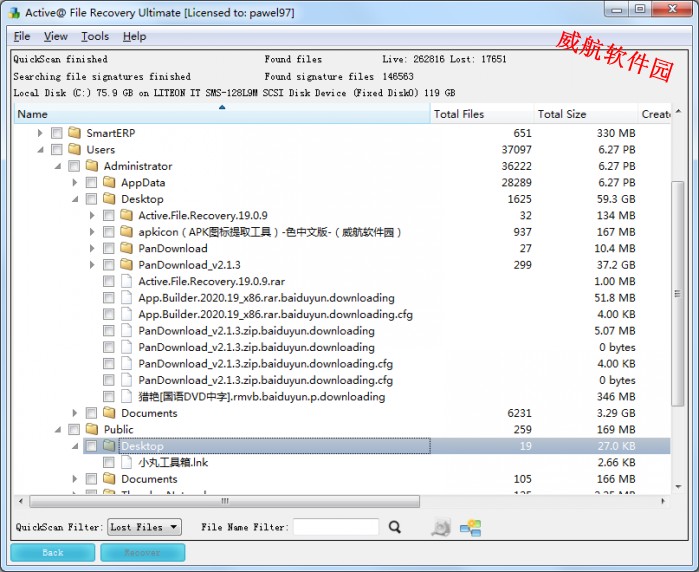Open the QuickScan Filter Lost Files dropdown

(144, 527)
